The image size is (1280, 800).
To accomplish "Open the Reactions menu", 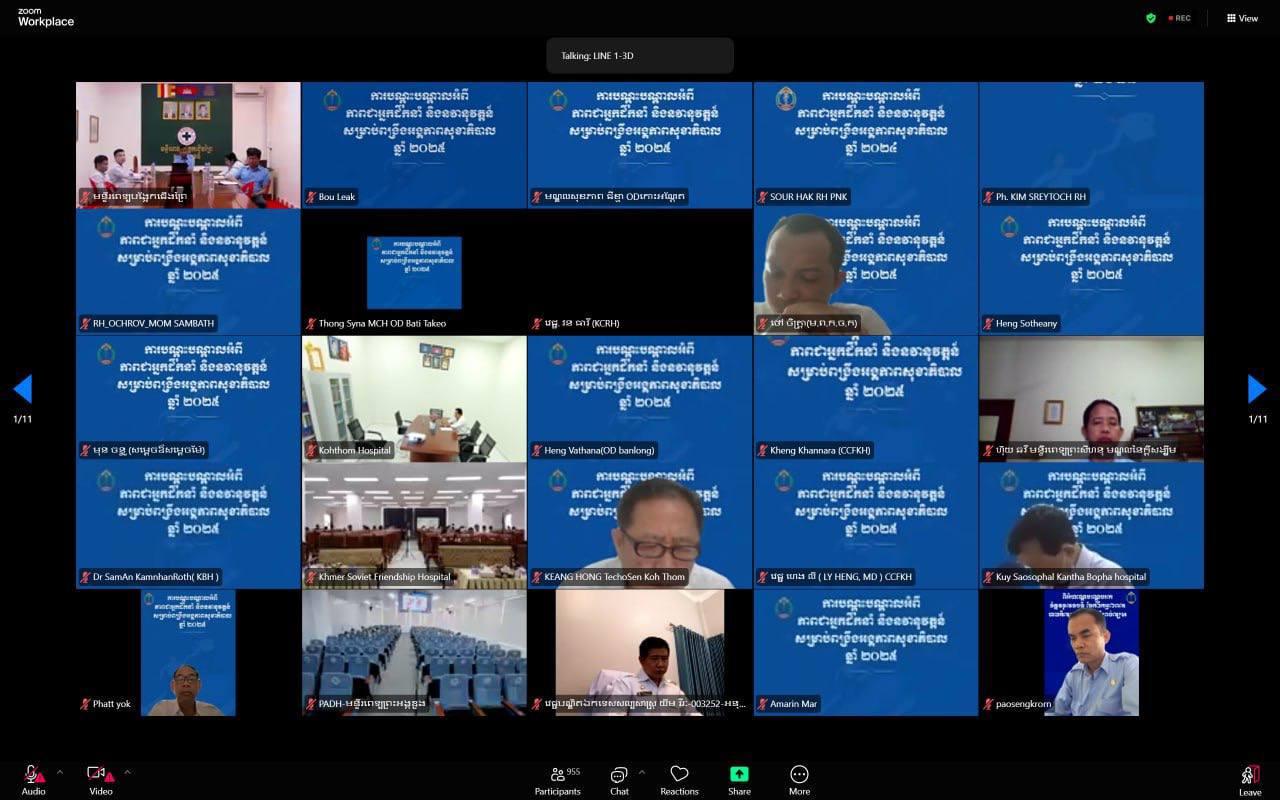I will coord(679,780).
